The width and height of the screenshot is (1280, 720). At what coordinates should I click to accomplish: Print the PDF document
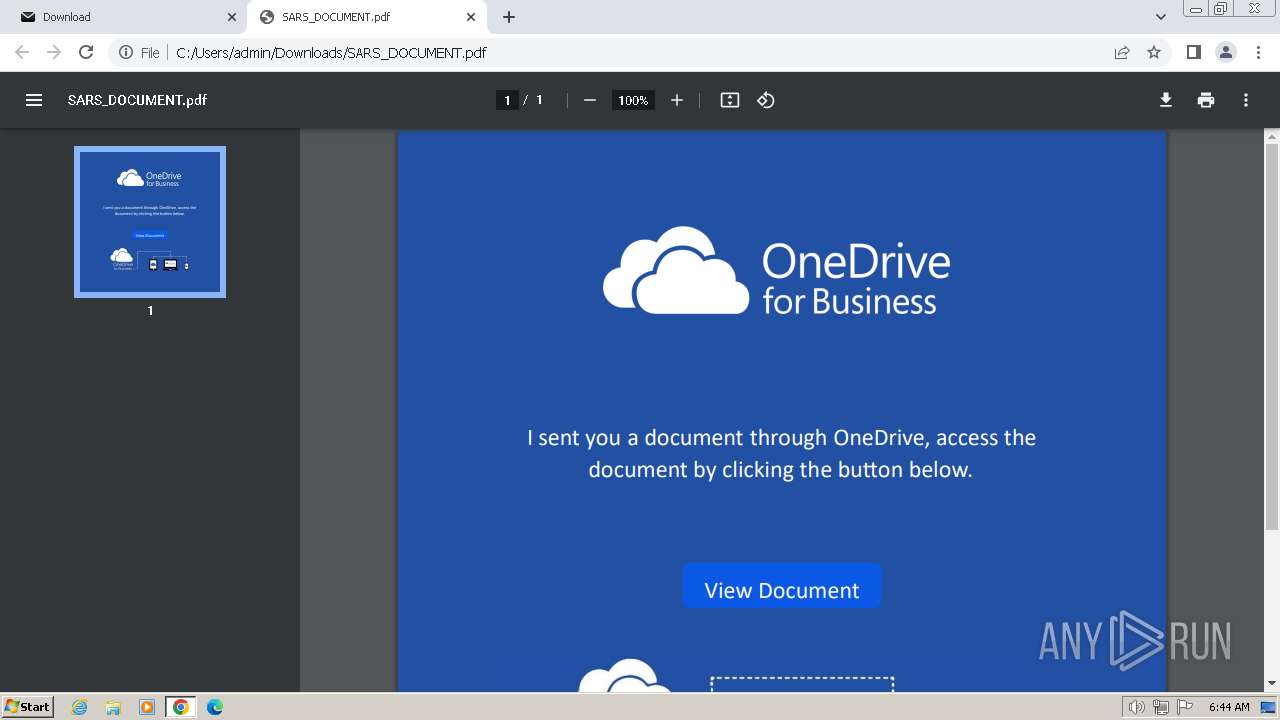(x=1206, y=100)
